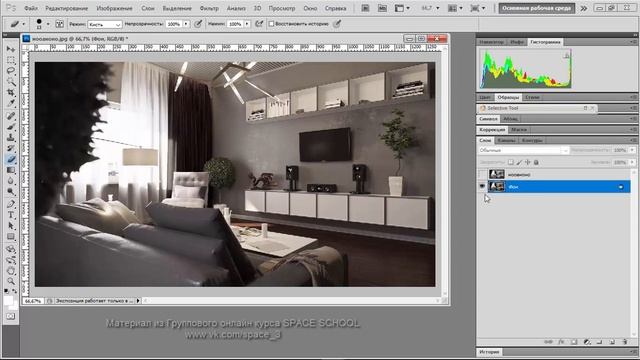Select the 3D Camera tool
The width and height of the screenshot is (640, 360).
[11, 260]
